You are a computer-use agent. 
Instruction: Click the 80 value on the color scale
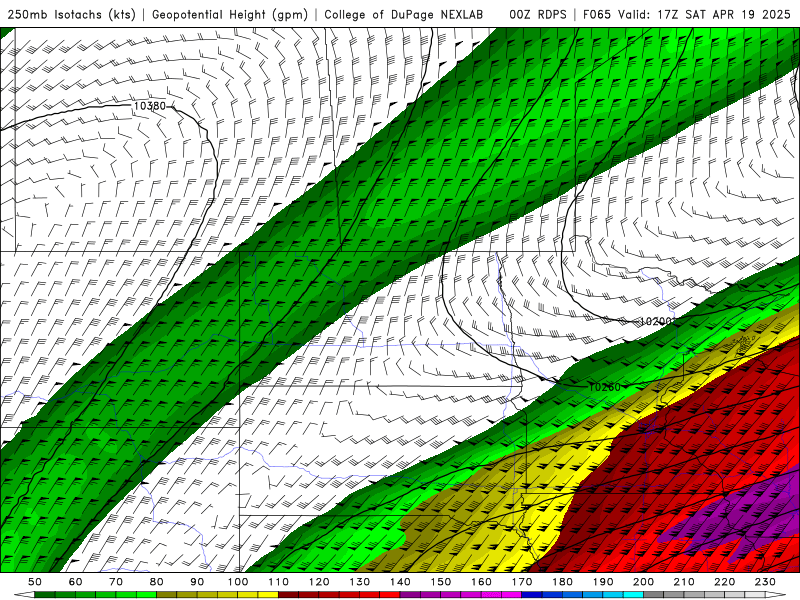156,582
